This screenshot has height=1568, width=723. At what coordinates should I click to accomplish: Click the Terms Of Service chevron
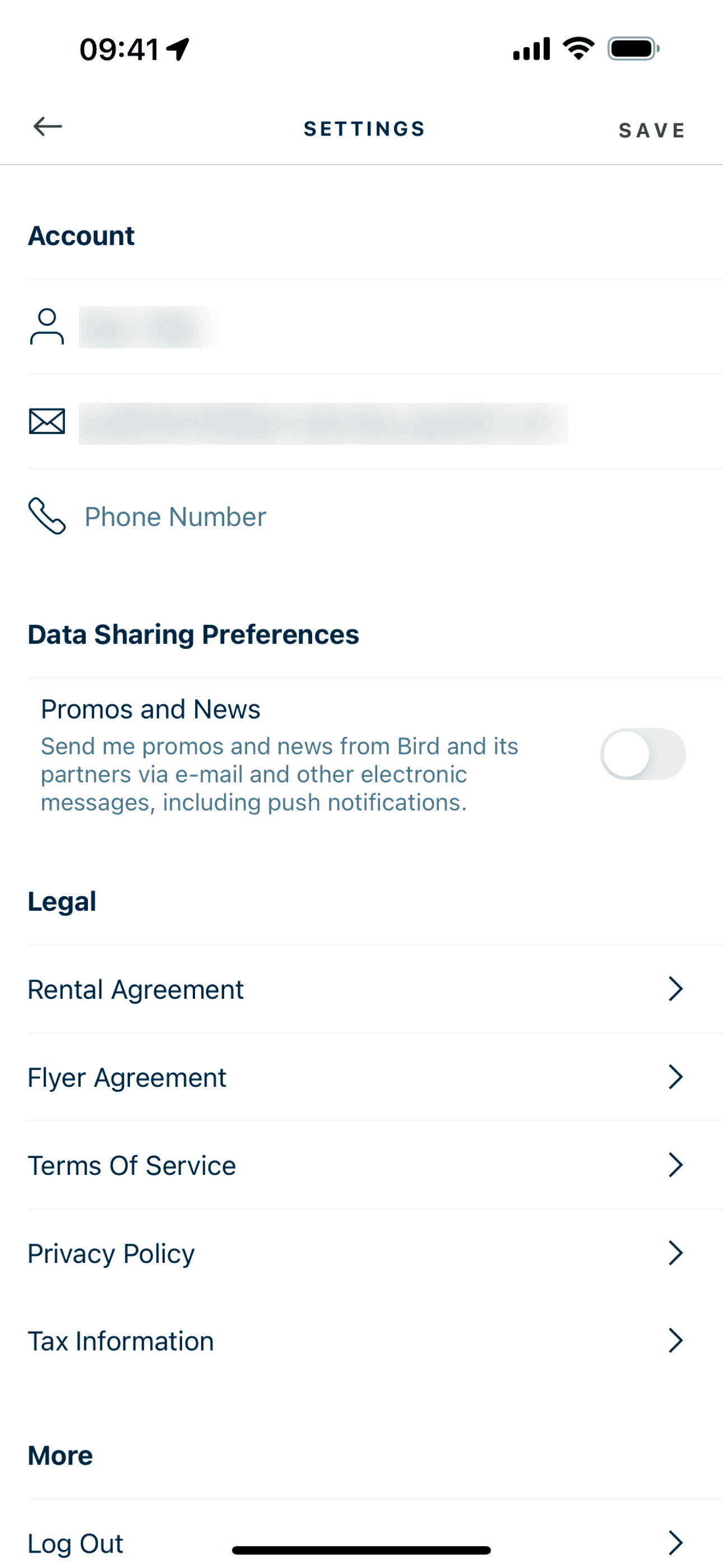(675, 1165)
